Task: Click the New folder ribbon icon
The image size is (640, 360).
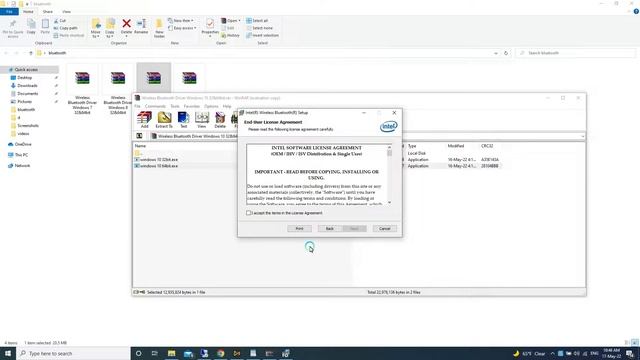Action: 159,28
